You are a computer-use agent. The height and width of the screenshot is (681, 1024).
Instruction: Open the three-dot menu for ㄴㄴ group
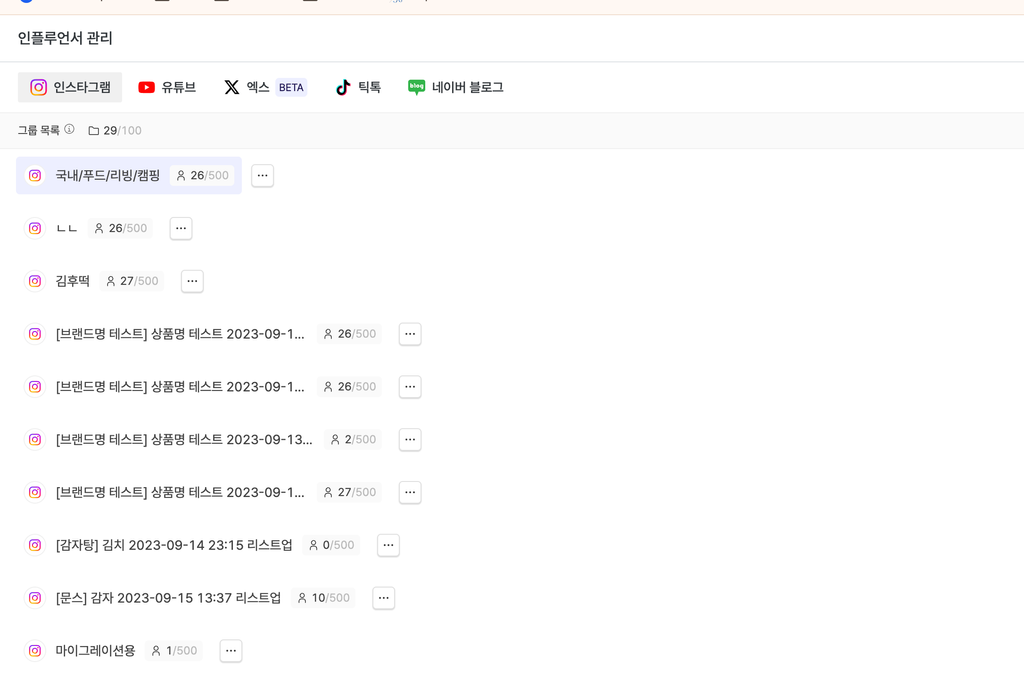click(181, 228)
